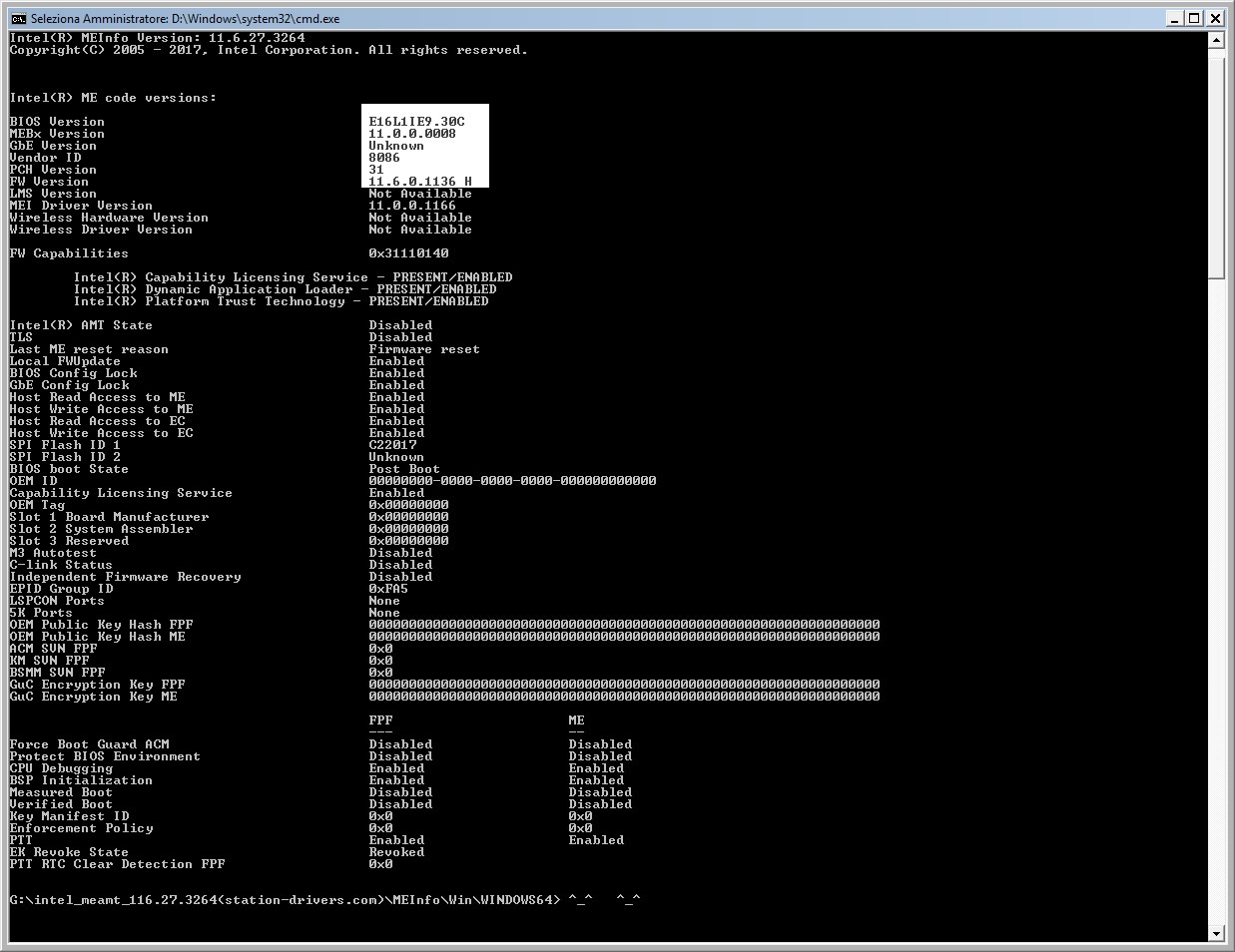Viewport: 1235px width, 952px height.
Task: Click the Verified Boot label
Action: (x=61, y=804)
